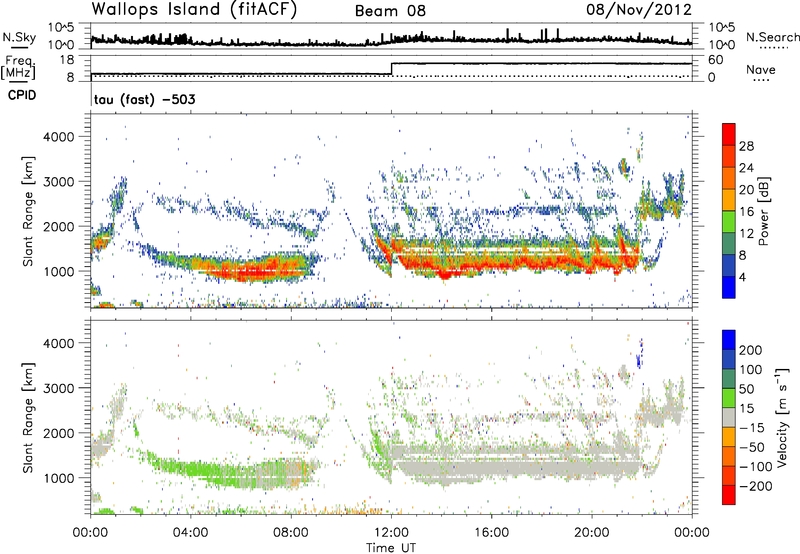This screenshot has height=554, width=800.
Task: Click the "04:00" time tick label
Action: point(190,533)
